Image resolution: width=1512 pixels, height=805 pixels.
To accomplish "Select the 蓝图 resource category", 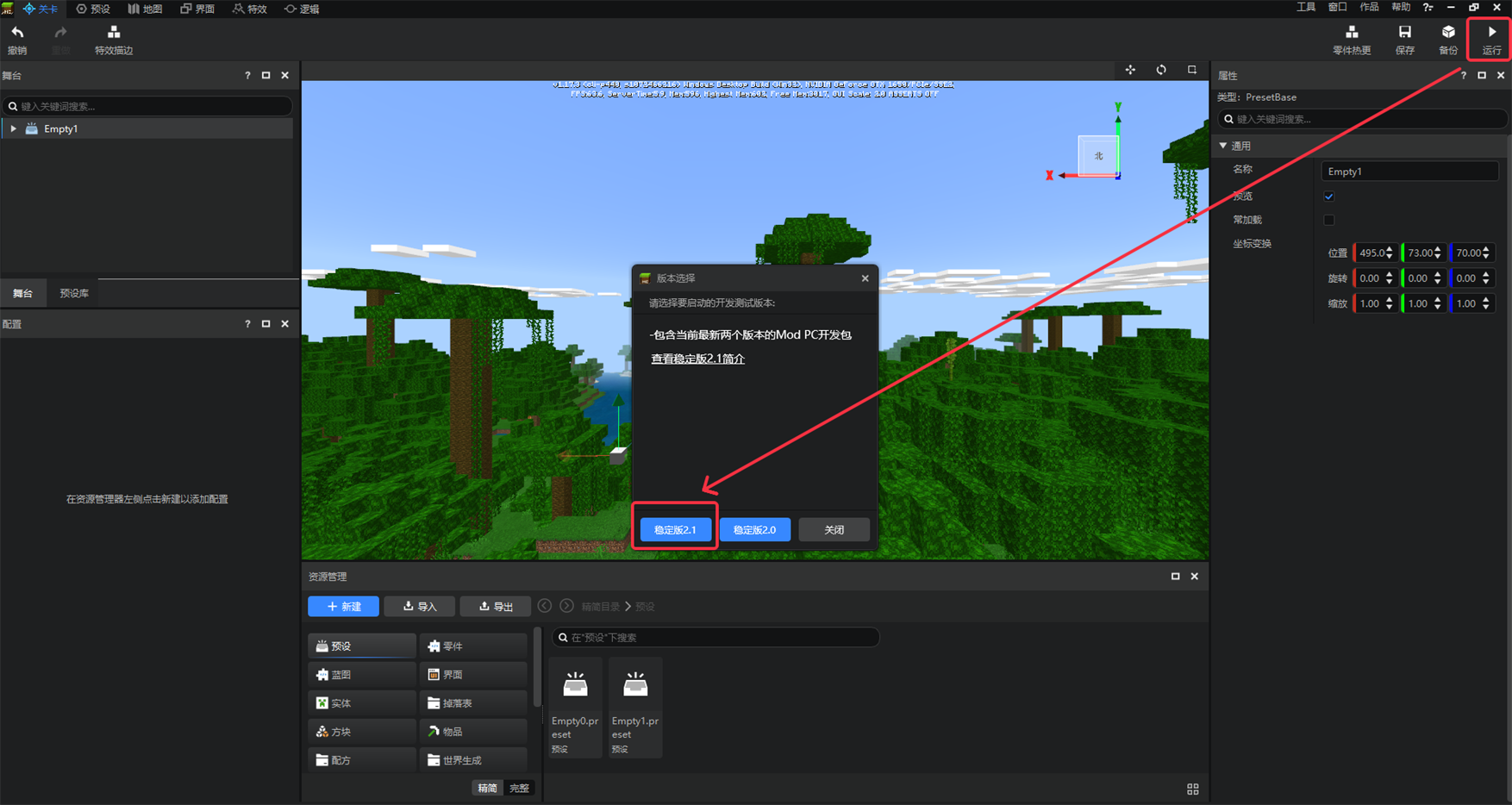I will coord(362,675).
